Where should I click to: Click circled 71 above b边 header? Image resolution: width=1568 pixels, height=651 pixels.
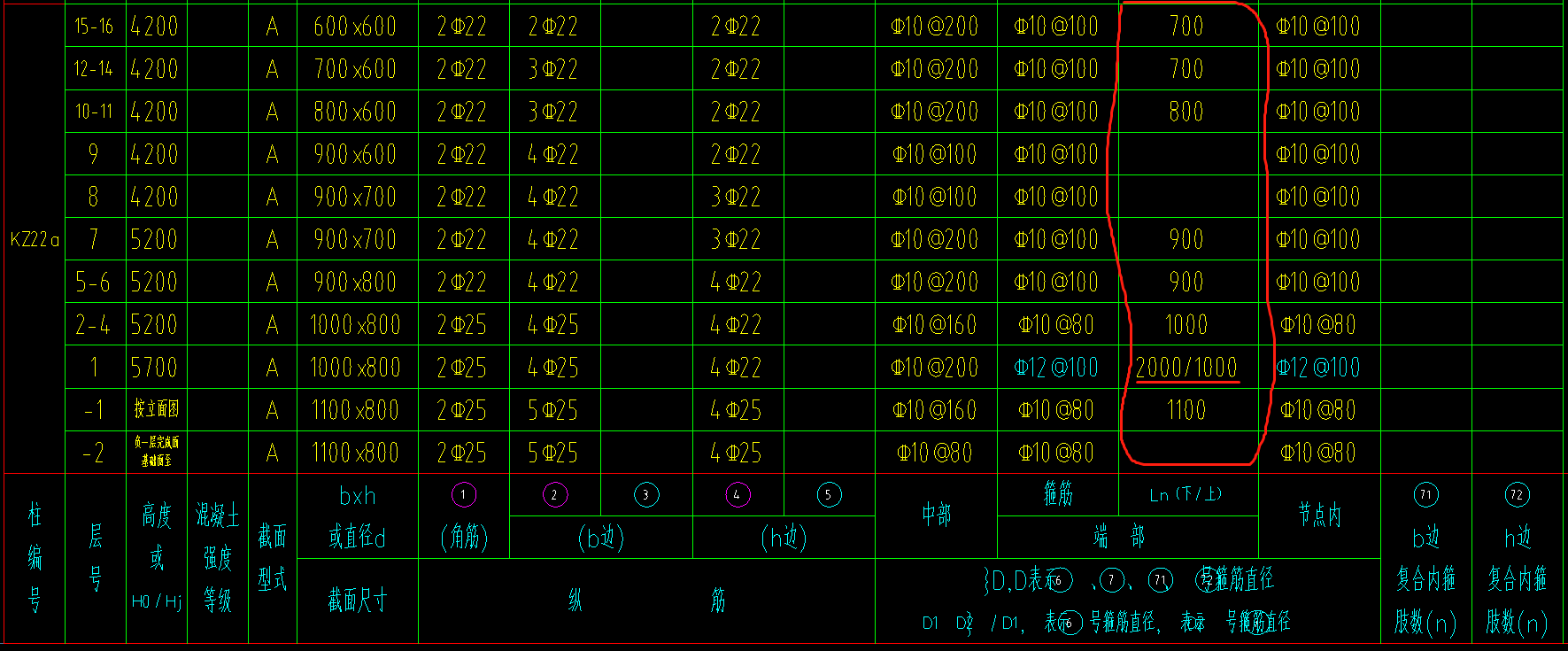(1425, 494)
